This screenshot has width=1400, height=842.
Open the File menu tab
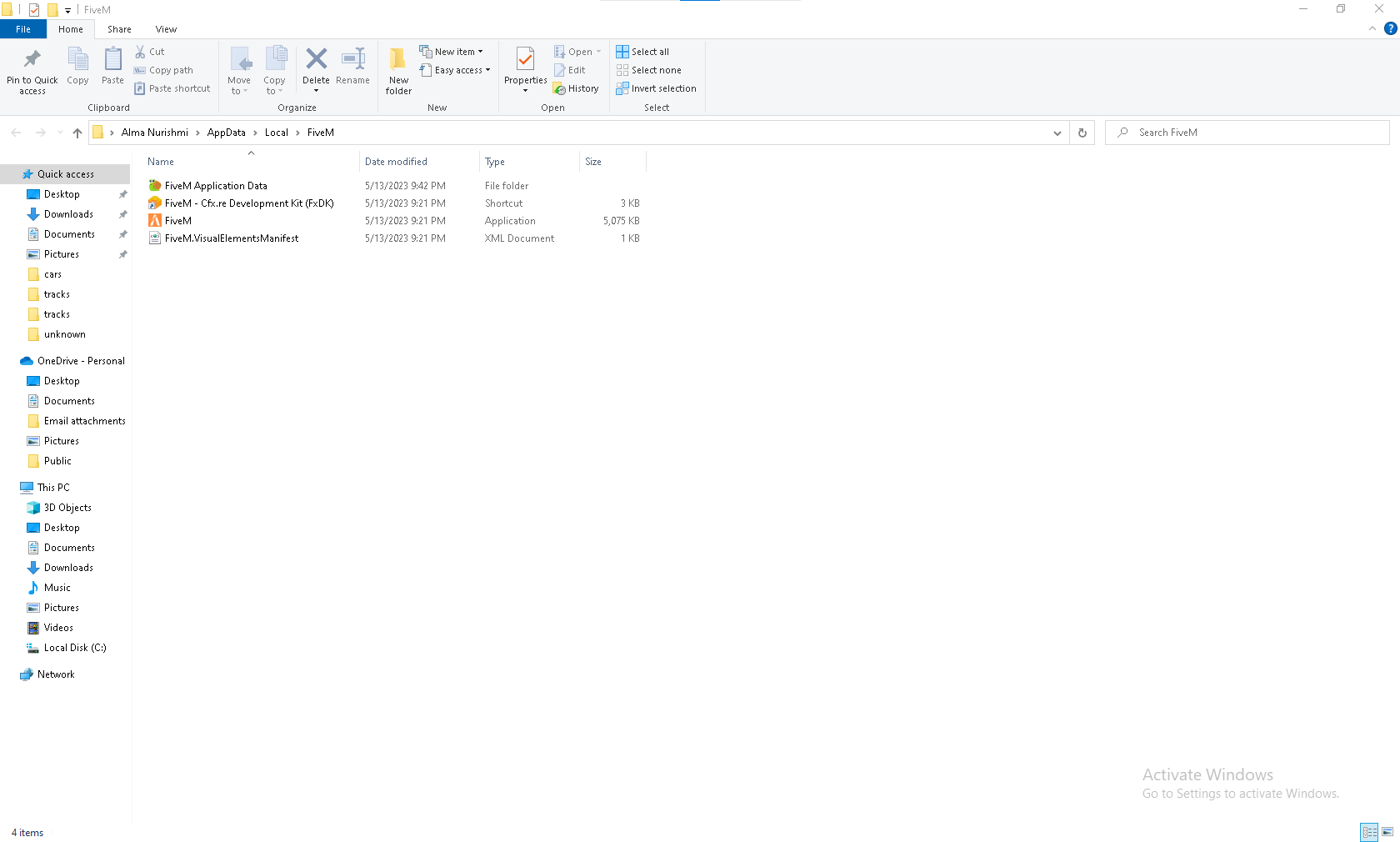(x=23, y=29)
